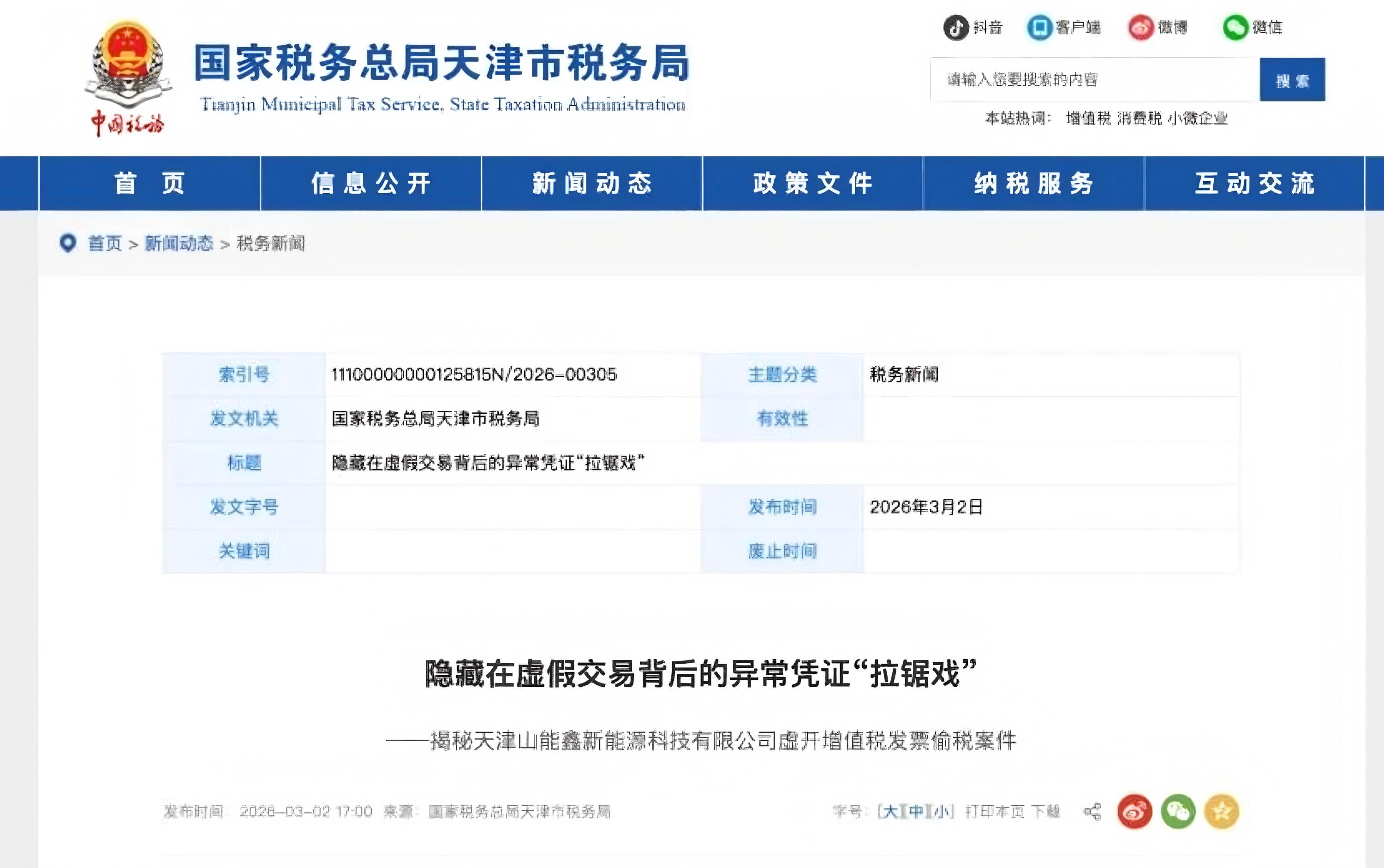Set font size to 小

point(941,812)
